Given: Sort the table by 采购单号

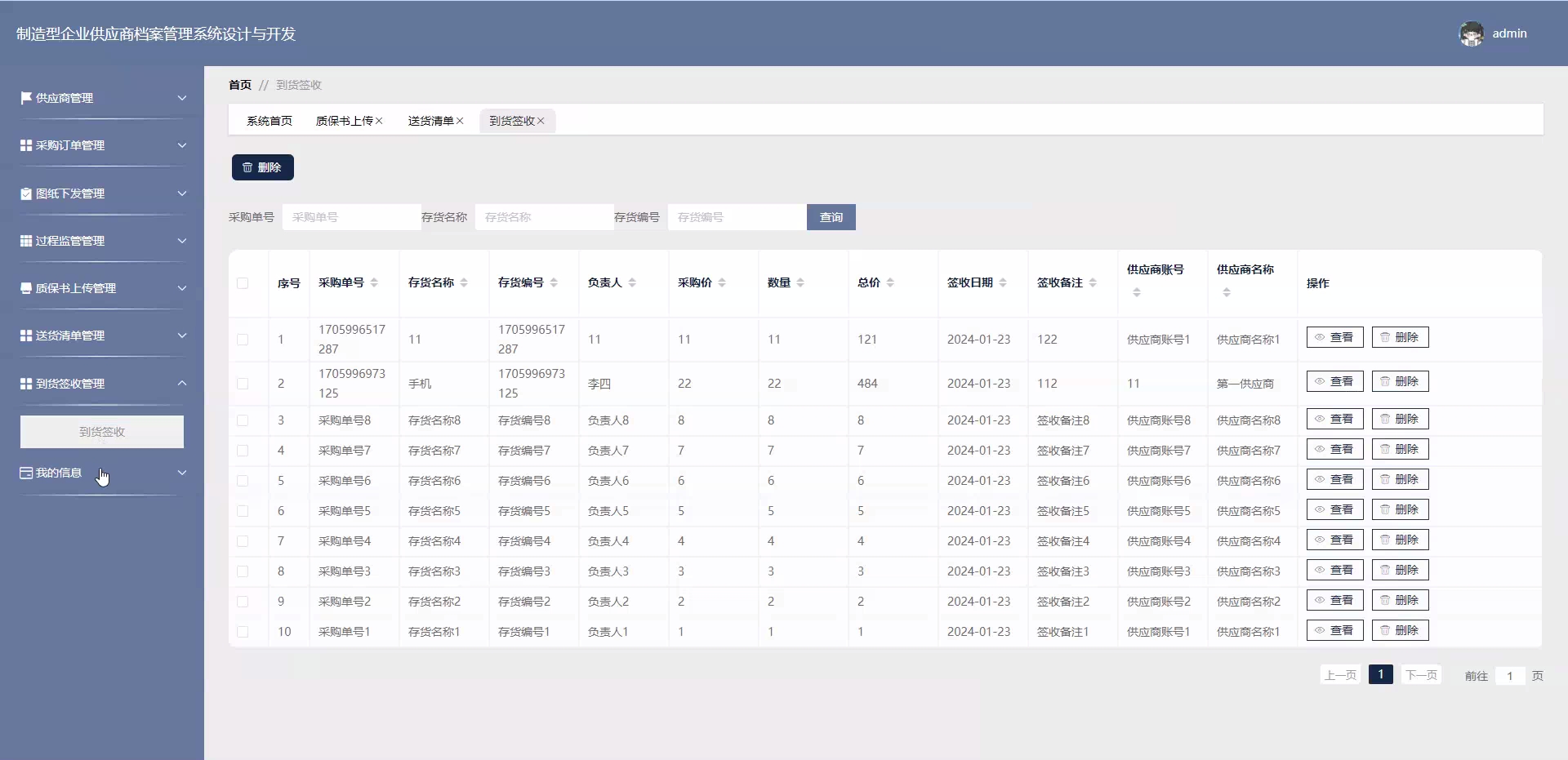Looking at the screenshot, I should pyautogui.click(x=374, y=282).
